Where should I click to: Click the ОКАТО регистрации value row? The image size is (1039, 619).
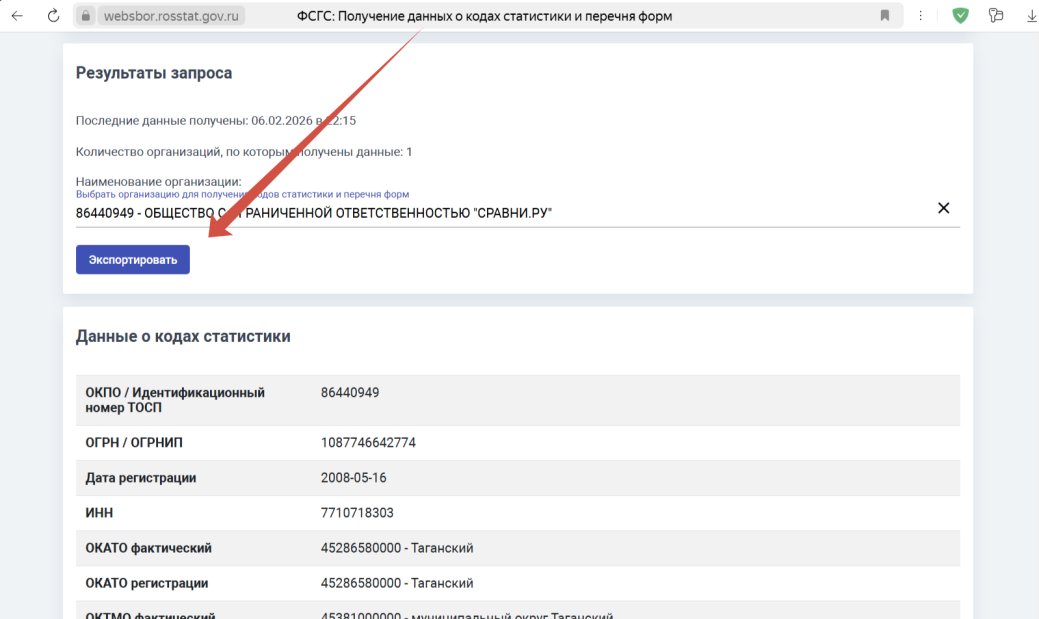(397, 583)
